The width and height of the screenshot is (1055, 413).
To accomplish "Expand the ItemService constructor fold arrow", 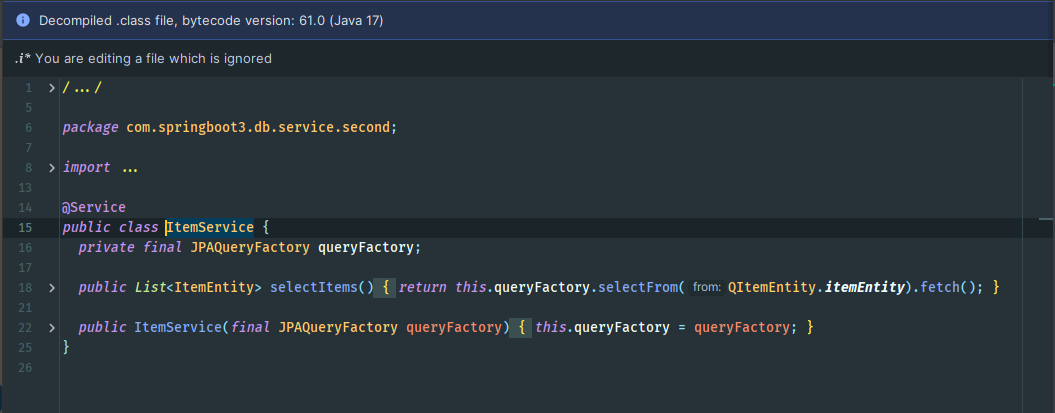I will click(52, 328).
